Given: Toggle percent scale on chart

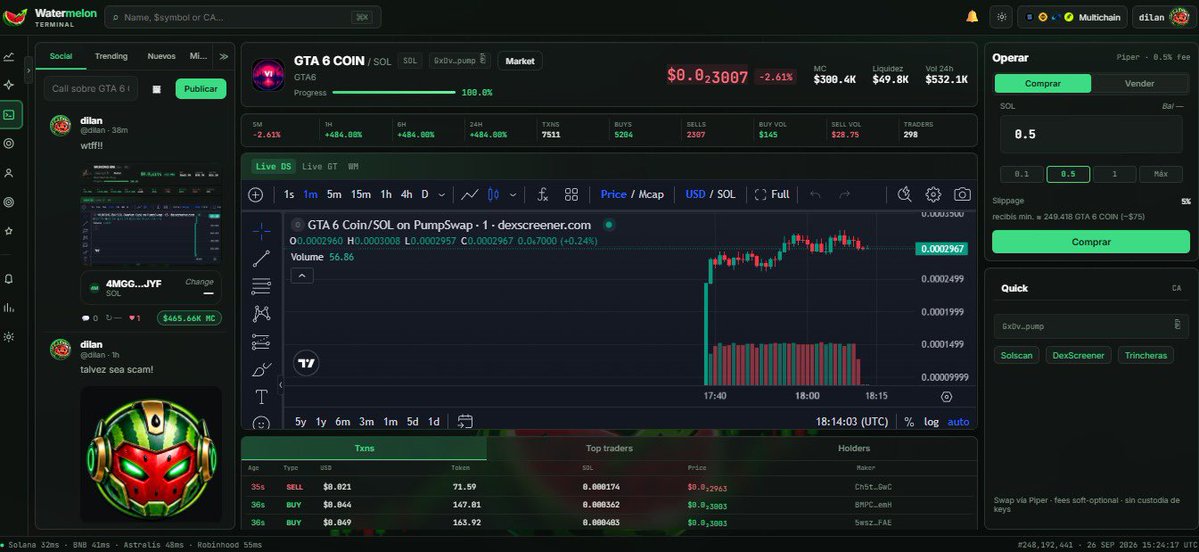Looking at the screenshot, I should pos(909,421).
